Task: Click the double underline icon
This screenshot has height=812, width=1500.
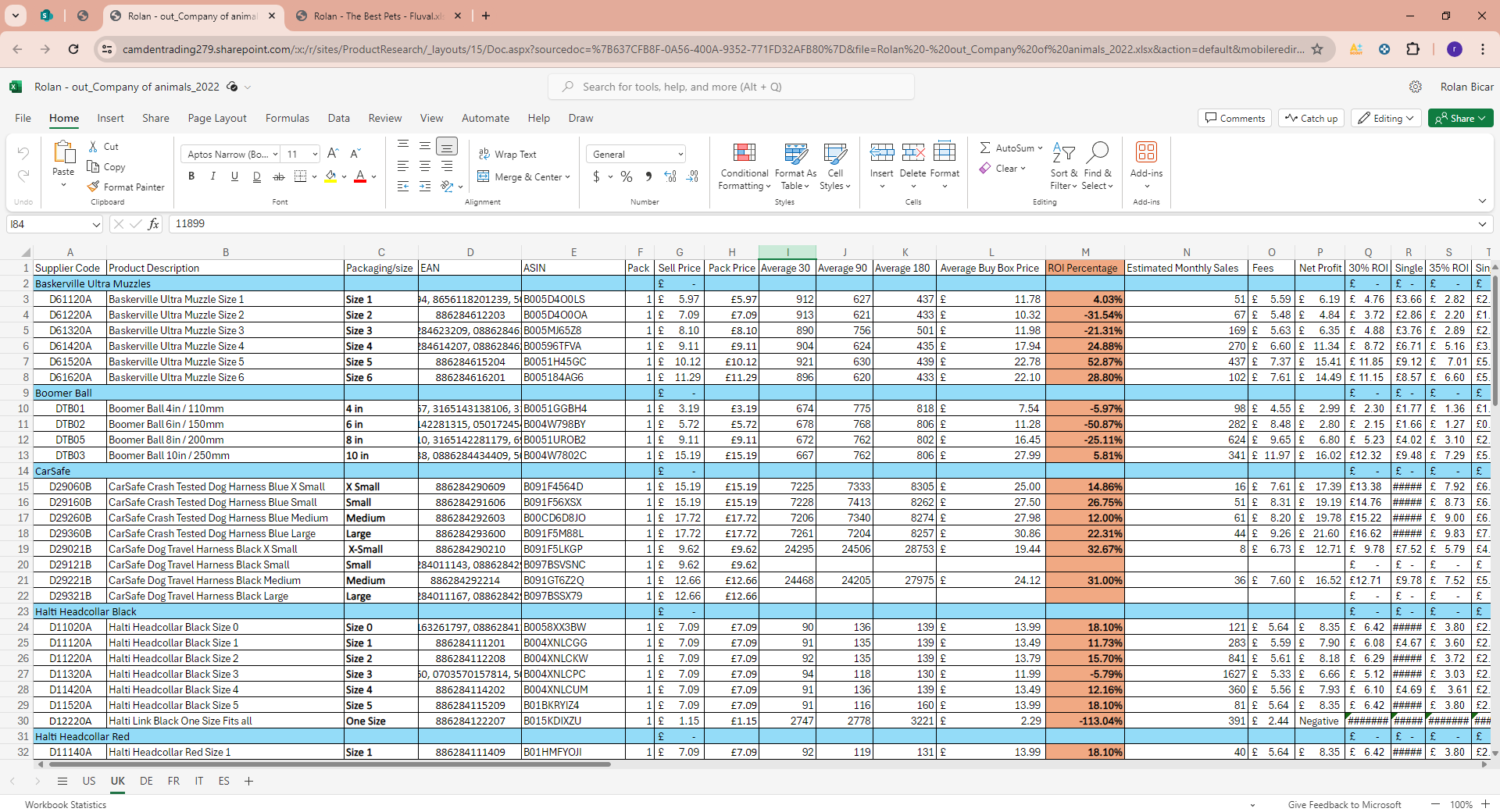Action: [x=256, y=176]
